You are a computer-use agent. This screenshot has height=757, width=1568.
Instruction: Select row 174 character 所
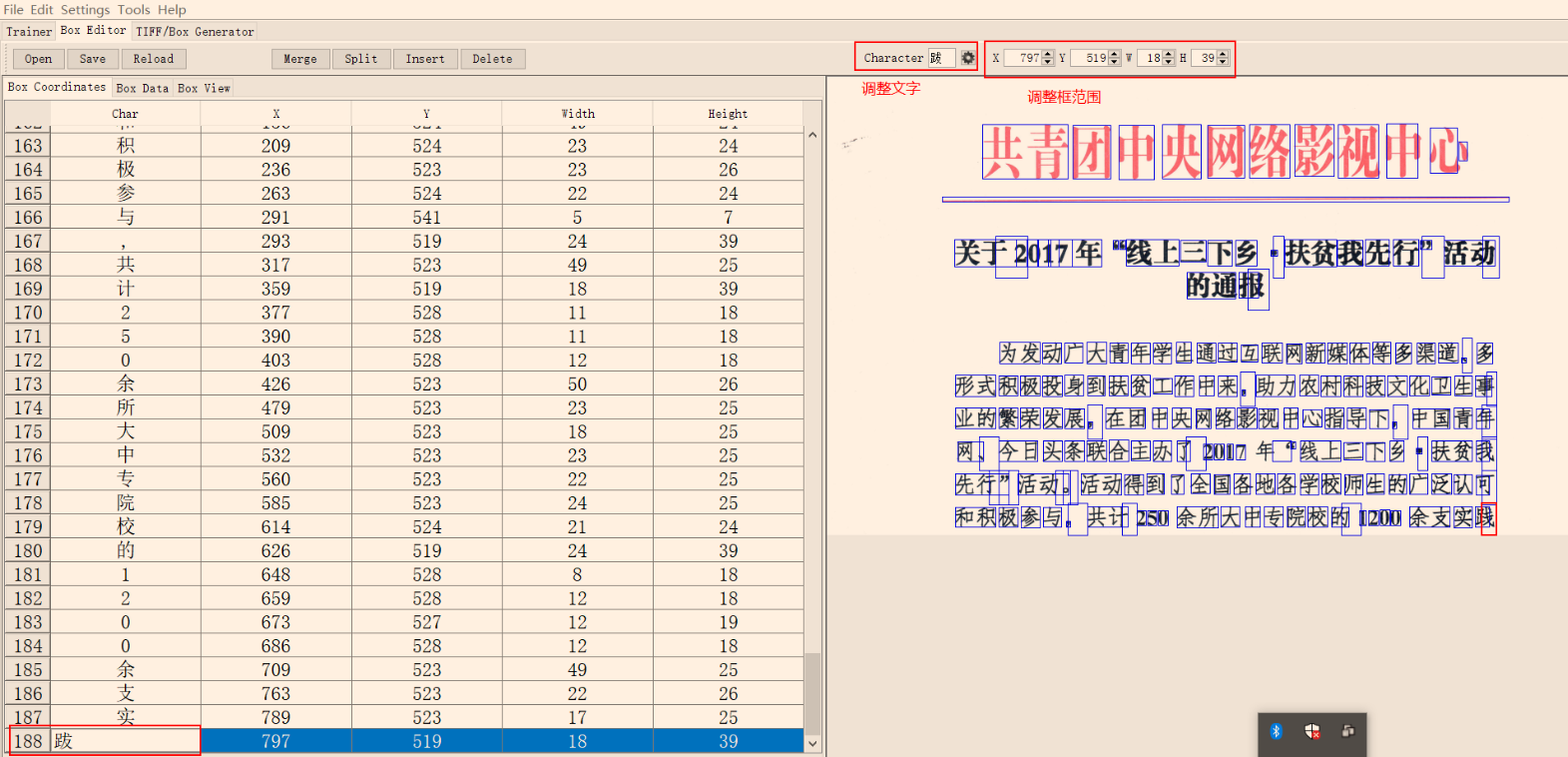point(126,407)
